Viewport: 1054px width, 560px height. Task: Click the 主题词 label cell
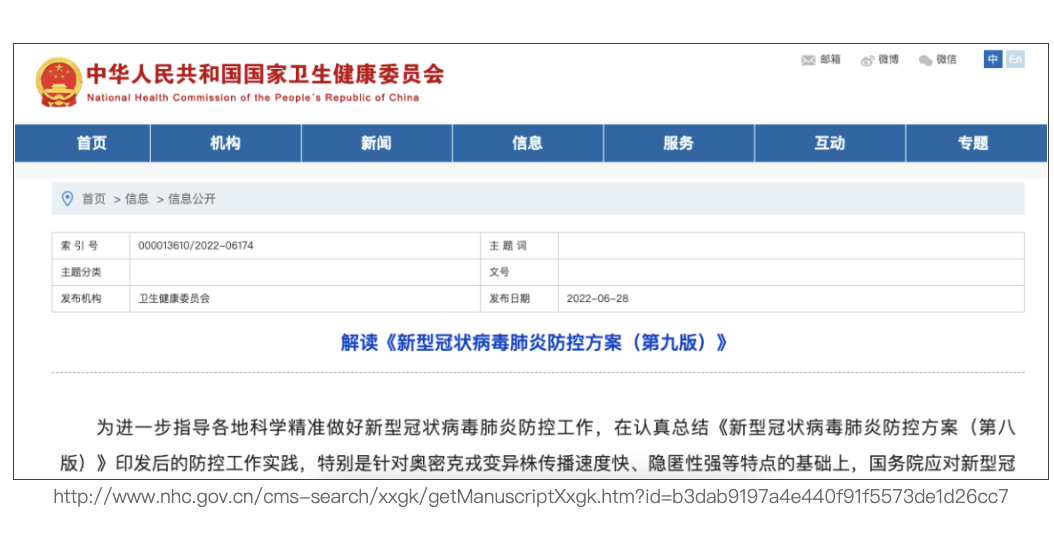point(520,246)
